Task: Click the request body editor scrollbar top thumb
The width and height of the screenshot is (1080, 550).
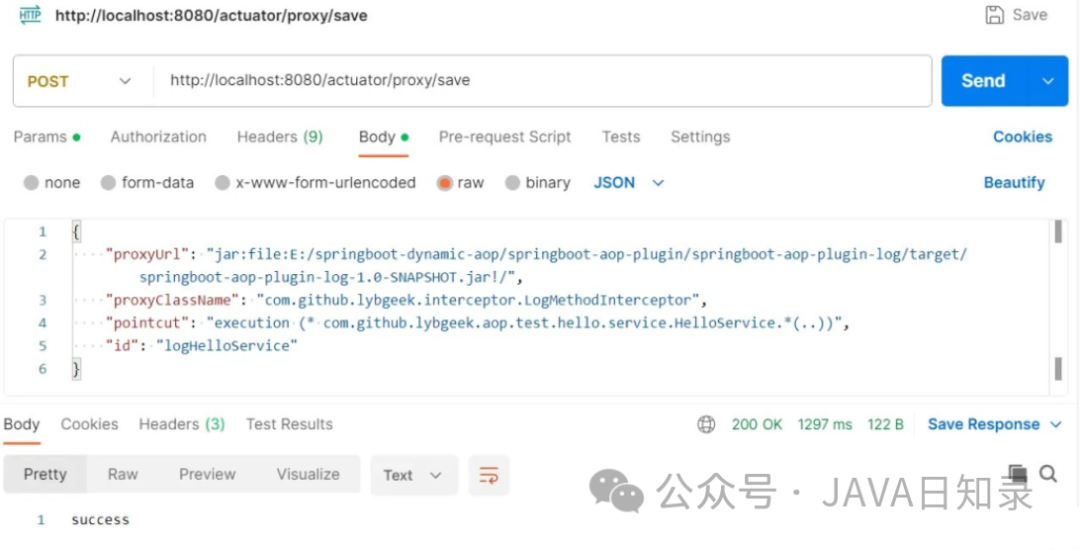Action: click(x=1058, y=232)
